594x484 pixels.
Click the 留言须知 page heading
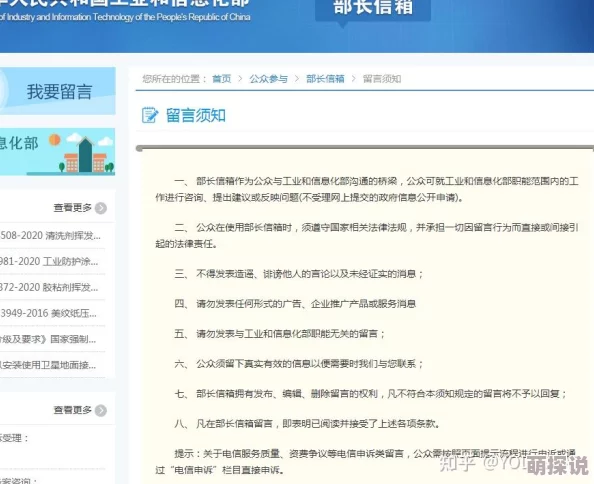(x=196, y=115)
